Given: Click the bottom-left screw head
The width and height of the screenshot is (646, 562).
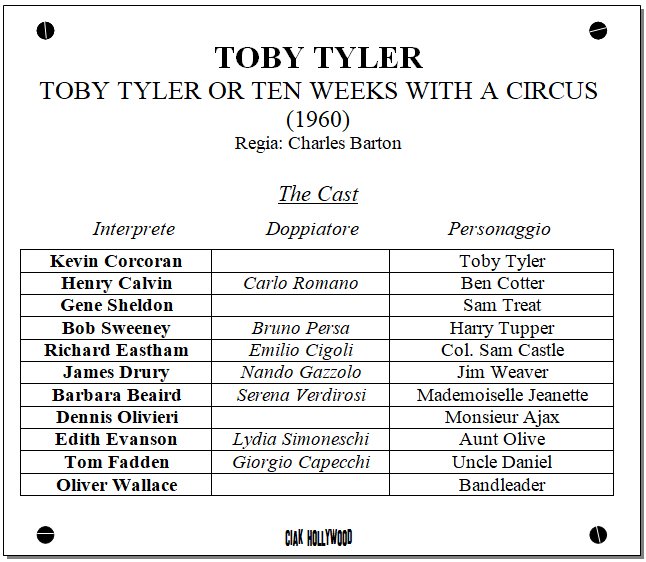Looking at the screenshot, I should tap(45, 535).
